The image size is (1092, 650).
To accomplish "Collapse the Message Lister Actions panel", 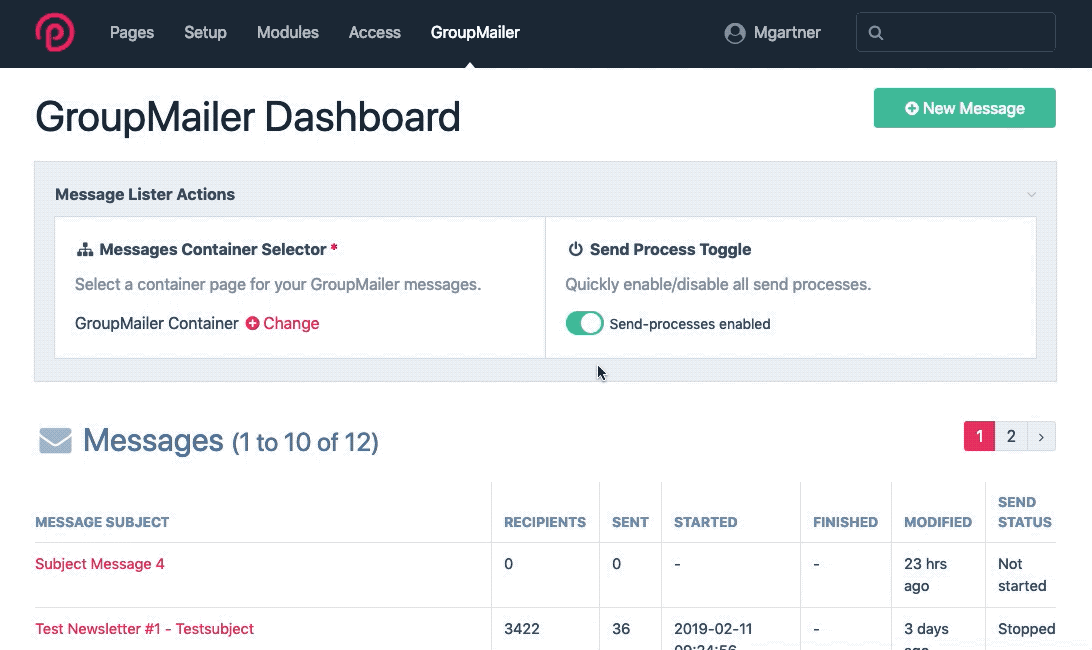I will pos(1031,195).
